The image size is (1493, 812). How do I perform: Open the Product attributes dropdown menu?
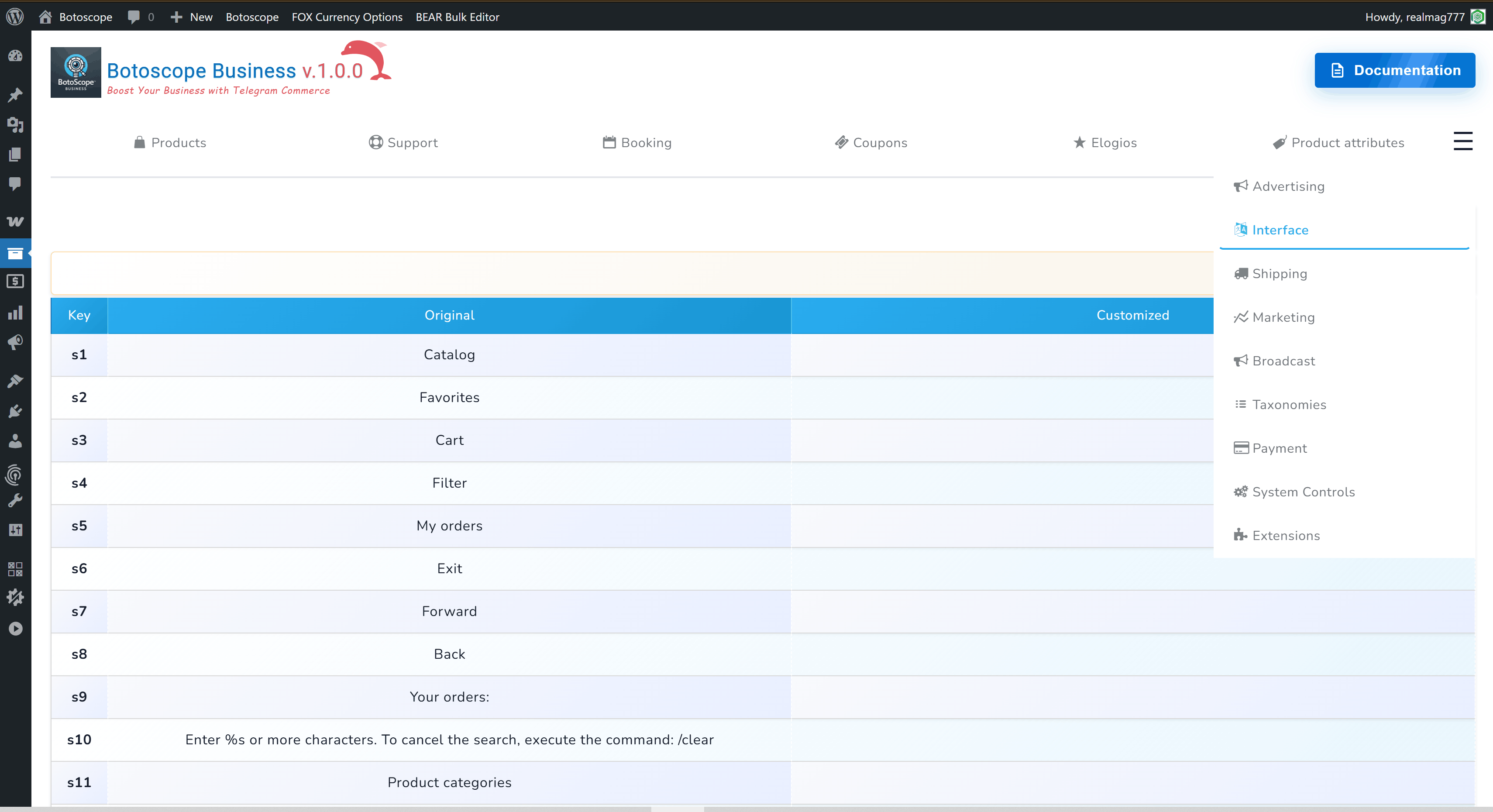click(1339, 143)
